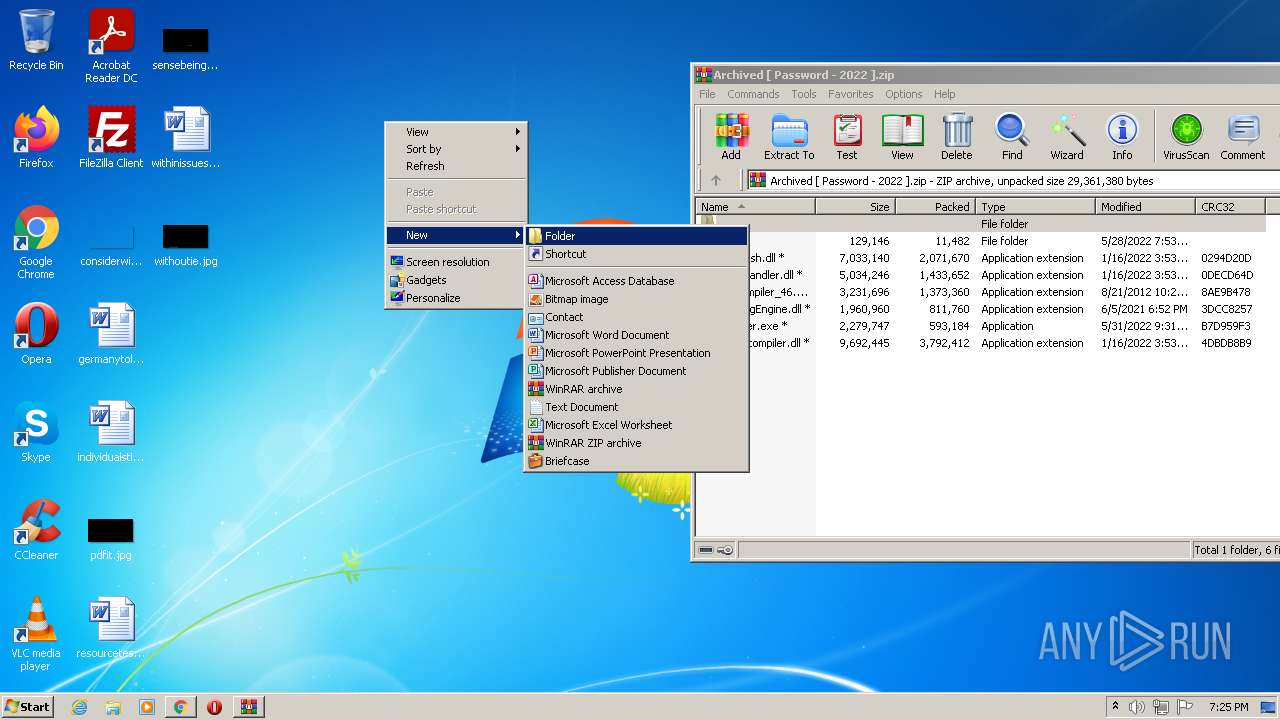Click the taskbar clock showing 7:25 PM
Screen dimensions: 1280x720
pos(1228,707)
